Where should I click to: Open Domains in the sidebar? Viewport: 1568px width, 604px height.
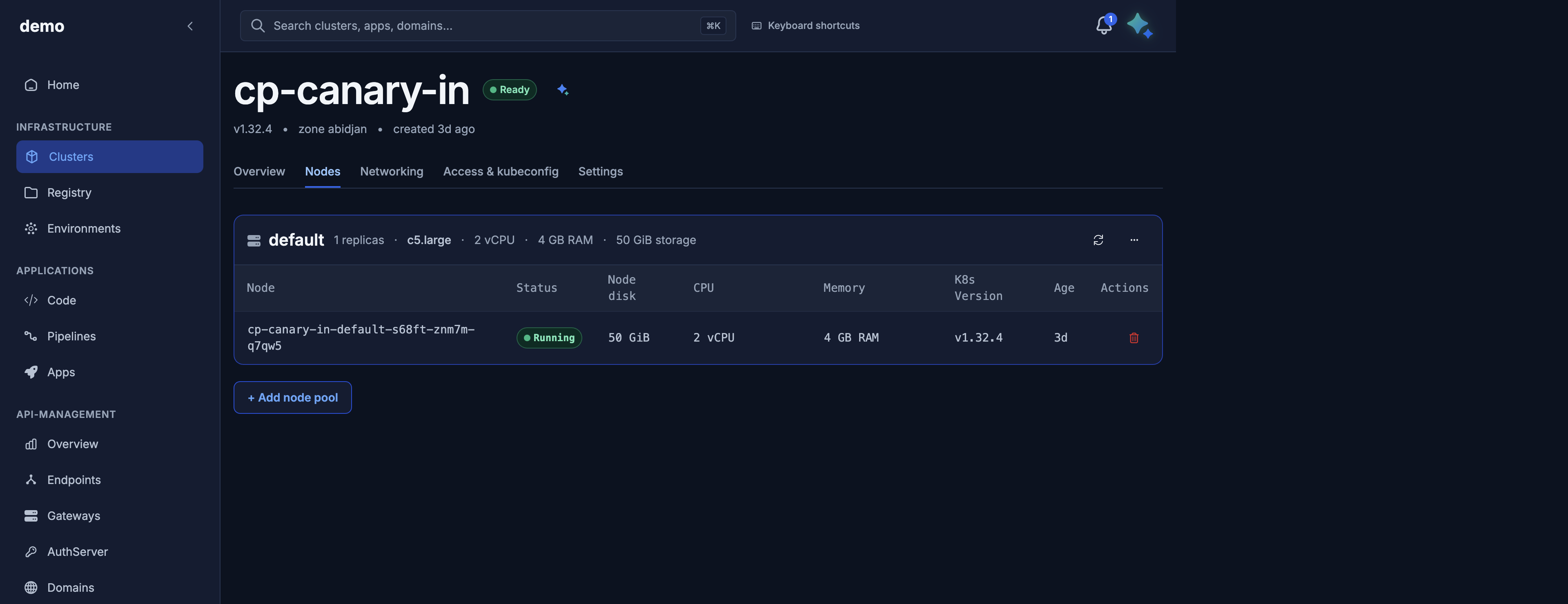(109, 587)
